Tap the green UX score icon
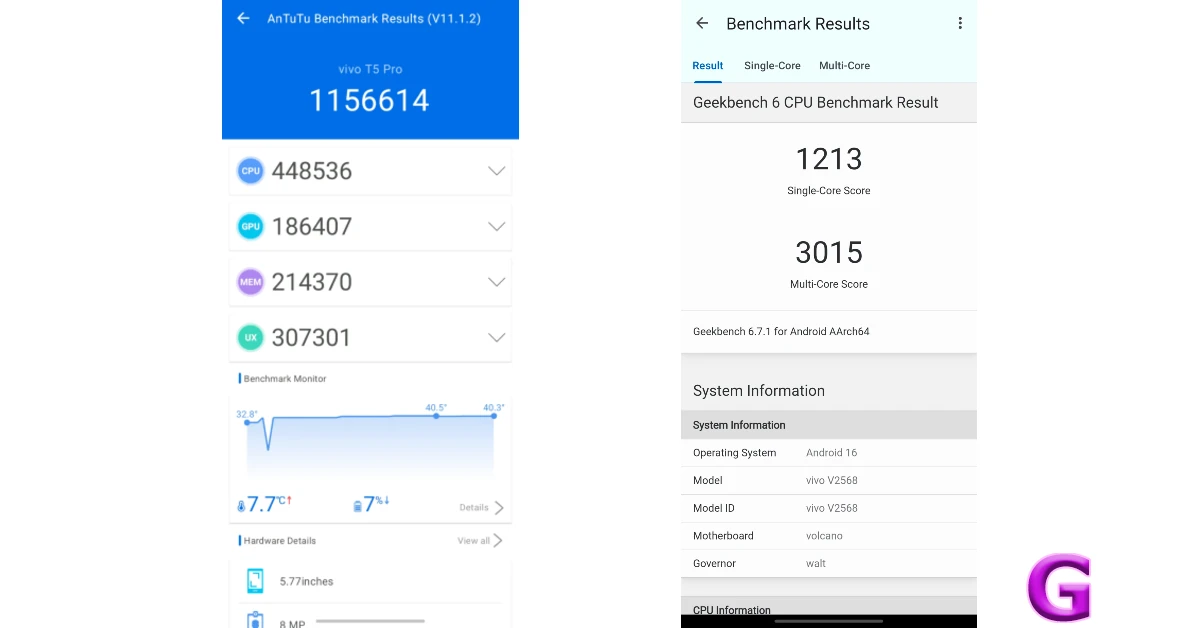Image resolution: width=1200 pixels, height=628 pixels. pos(251,338)
